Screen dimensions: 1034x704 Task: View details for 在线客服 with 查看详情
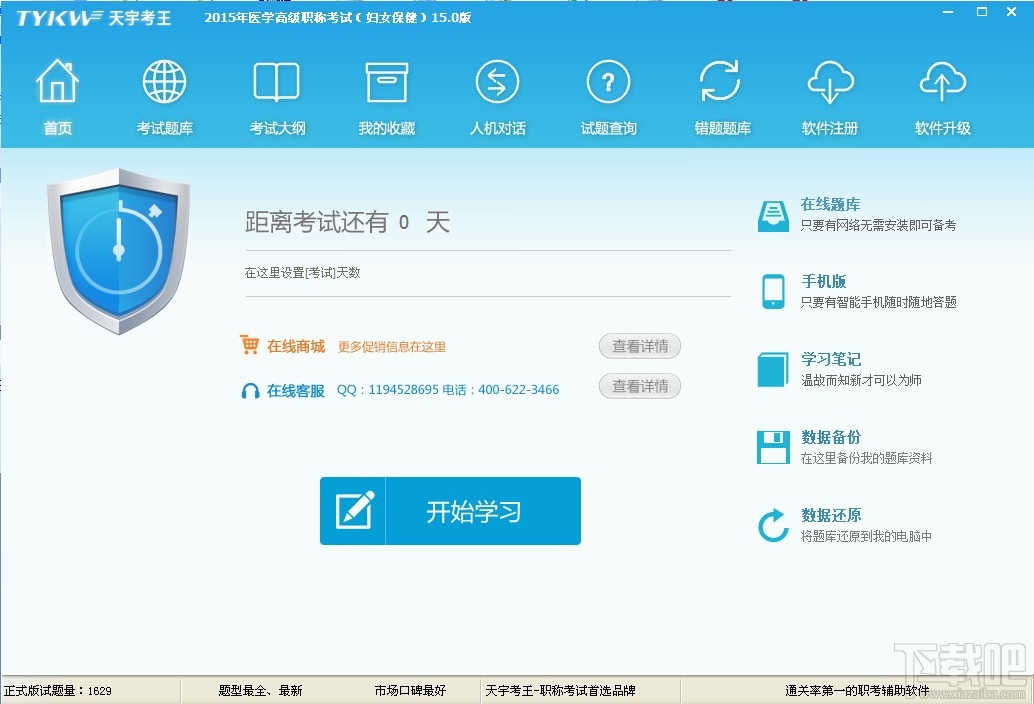click(x=640, y=386)
